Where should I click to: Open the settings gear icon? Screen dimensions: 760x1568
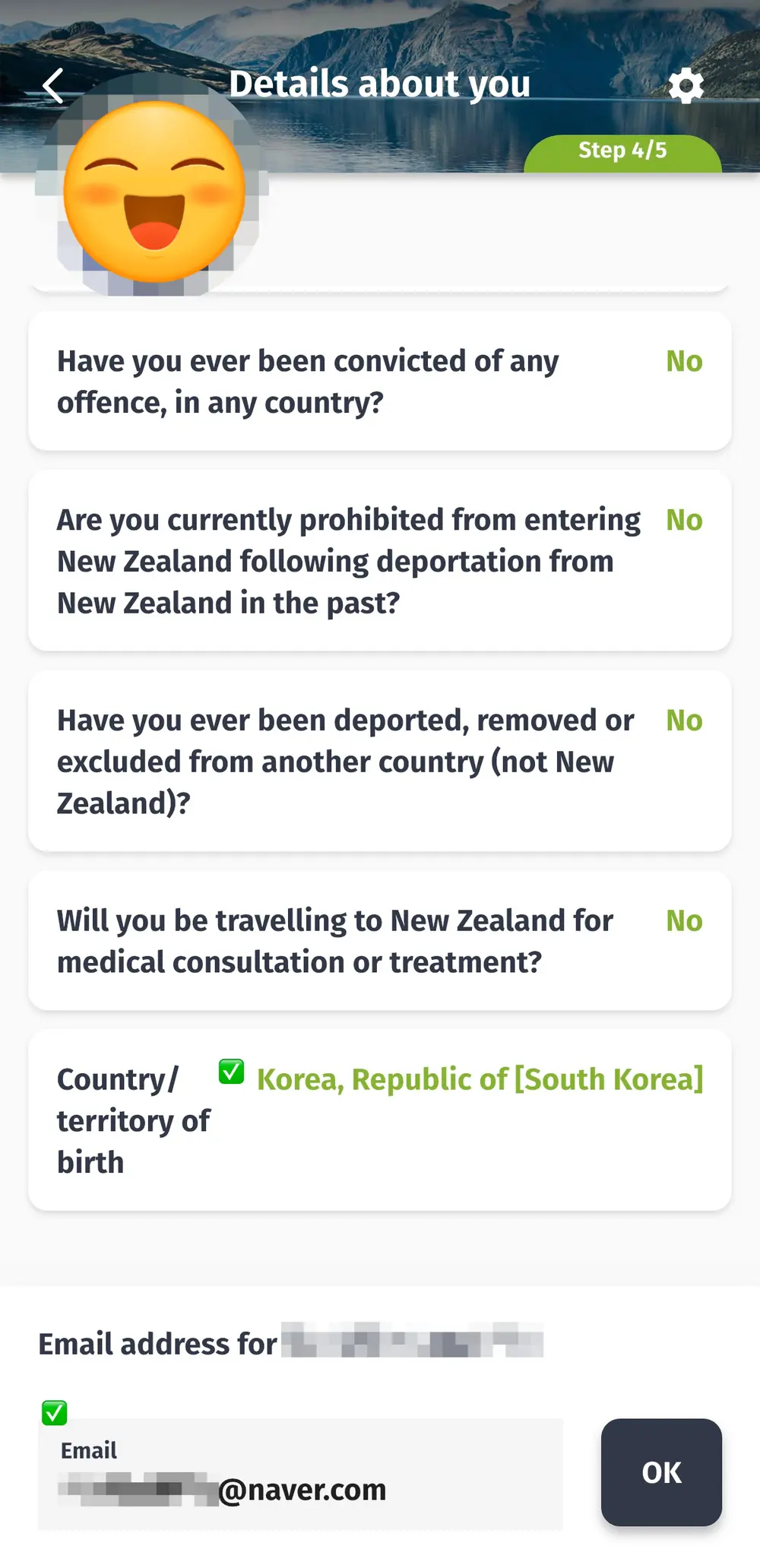point(686,86)
